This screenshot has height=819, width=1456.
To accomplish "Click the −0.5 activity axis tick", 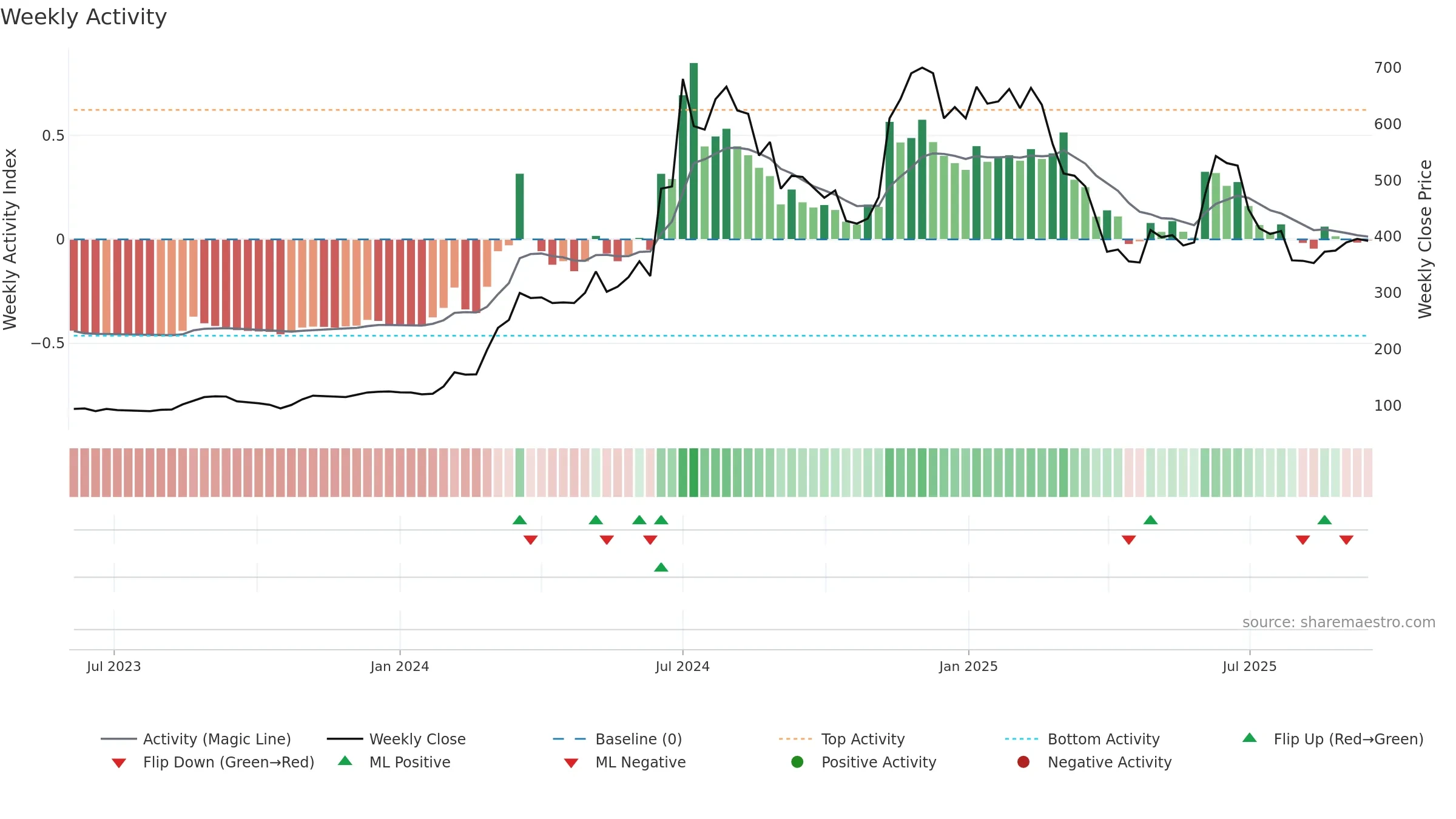I will click(48, 343).
